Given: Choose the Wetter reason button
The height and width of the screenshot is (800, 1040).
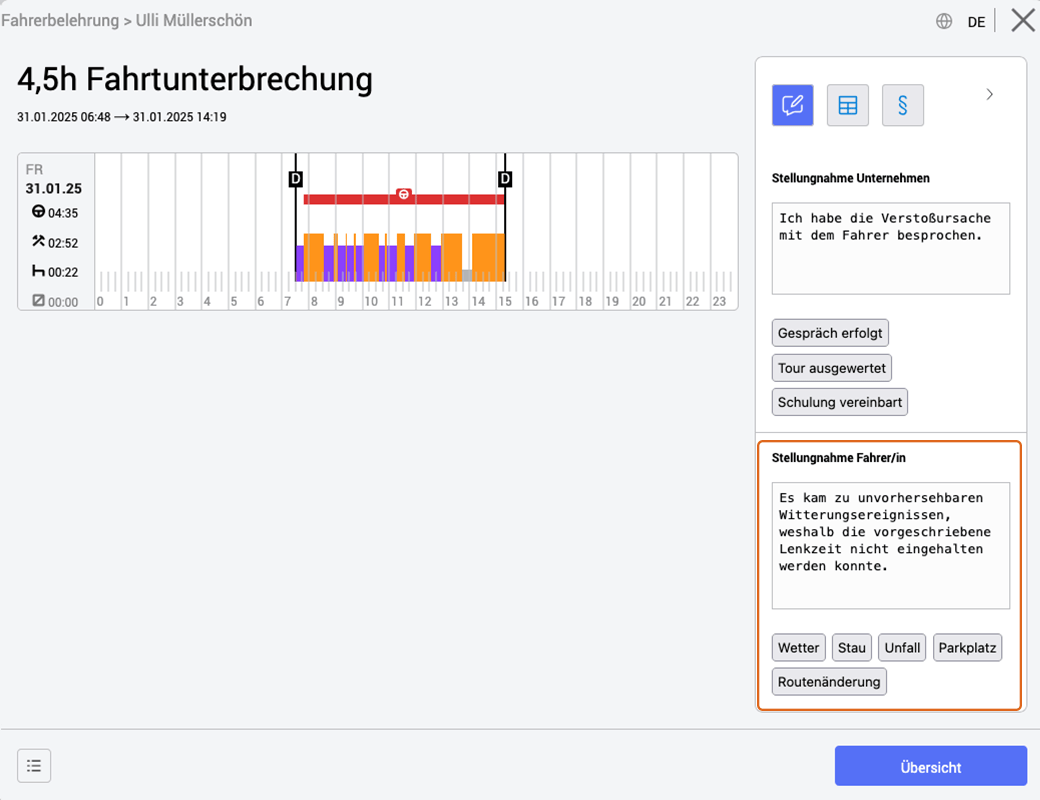Looking at the screenshot, I should click(x=799, y=647).
